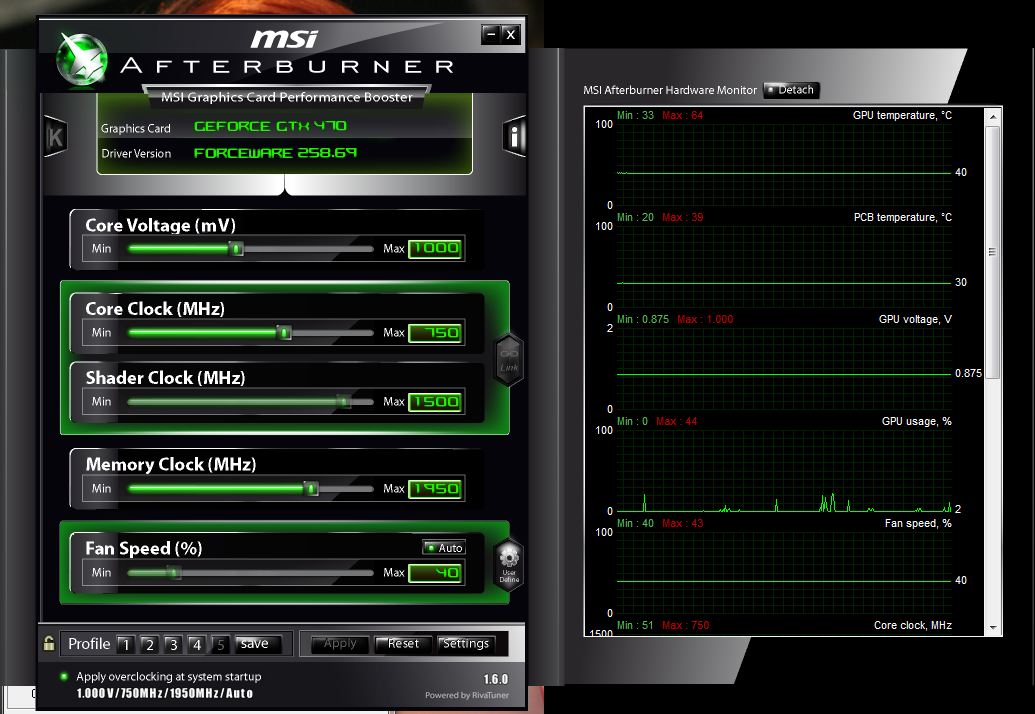Click the hardware monitor scroll up arrow

click(x=993, y=117)
